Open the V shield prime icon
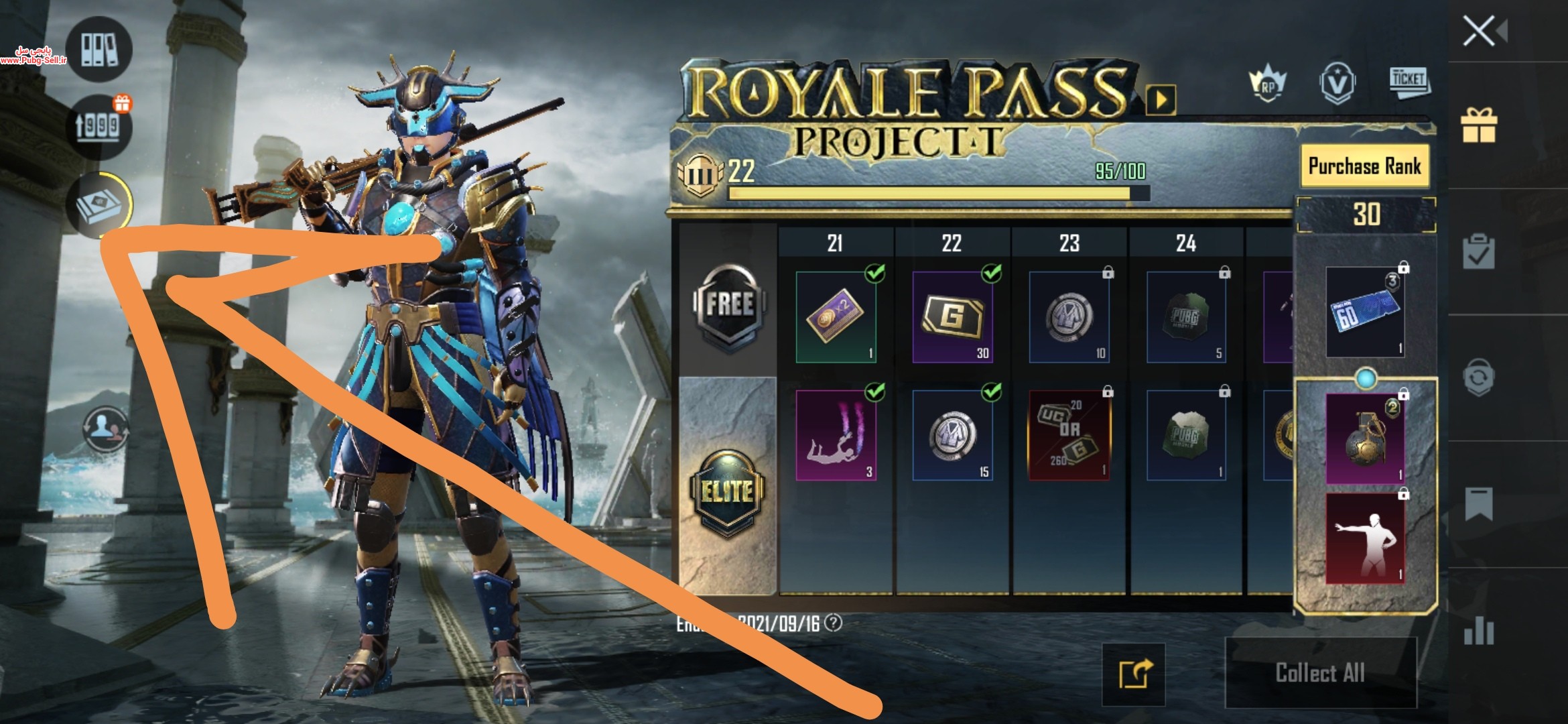The height and width of the screenshot is (724, 1568). click(x=1337, y=83)
